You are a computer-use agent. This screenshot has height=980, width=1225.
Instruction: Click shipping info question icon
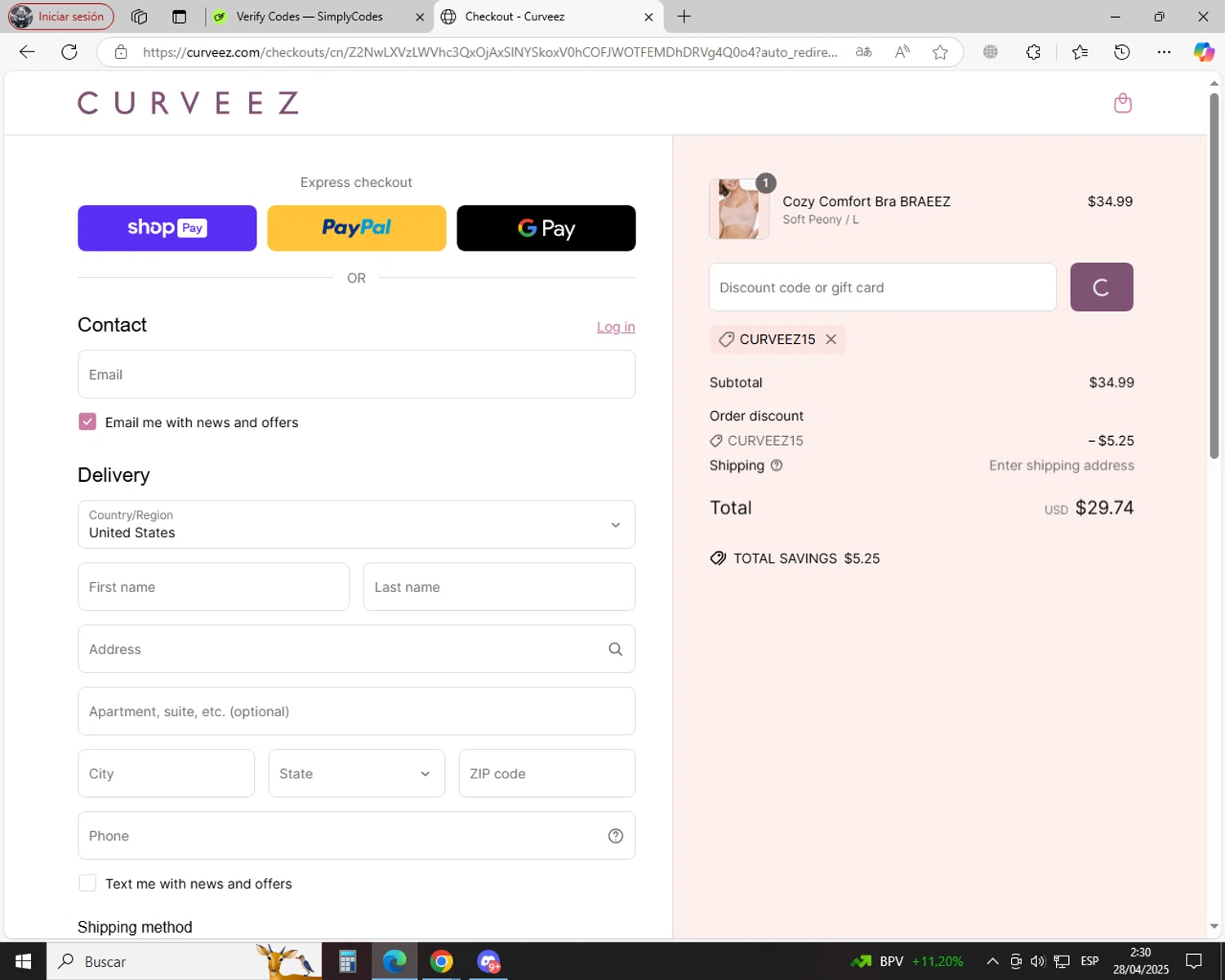pyautogui.click(x=777, y=465)
